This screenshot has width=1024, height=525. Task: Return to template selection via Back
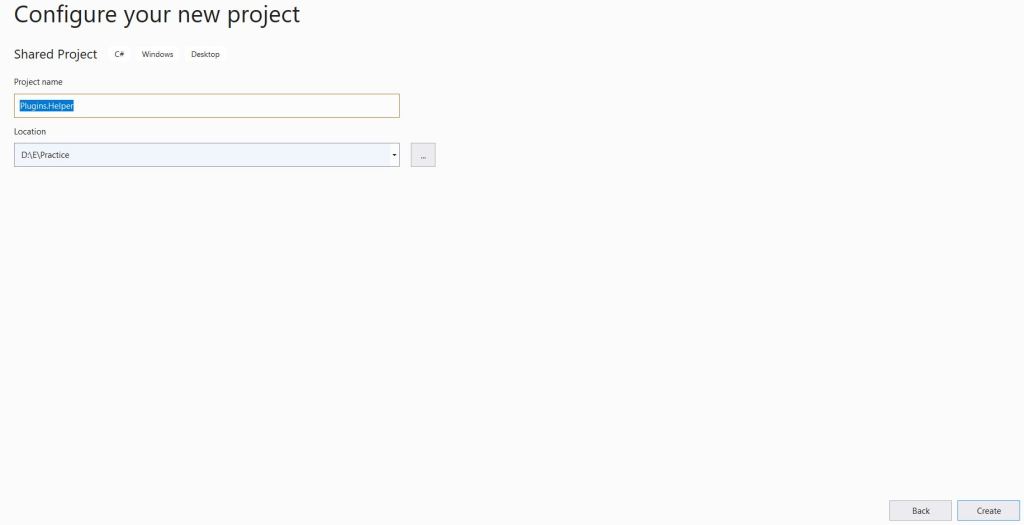click(920, 511)
